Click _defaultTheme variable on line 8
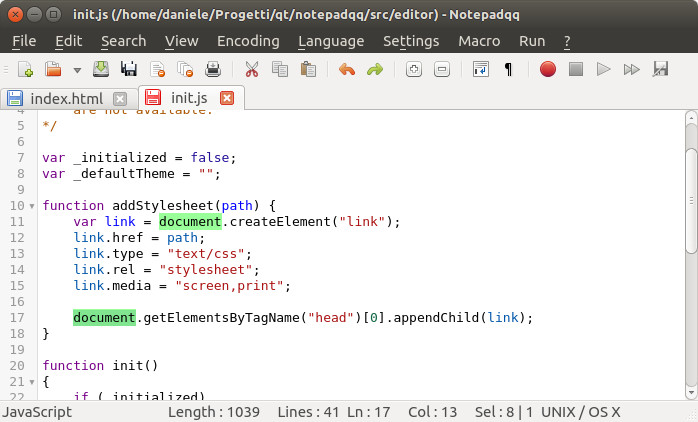Image resolution: width=698 pixels, height=422 pixels. (x=124, y=174)
